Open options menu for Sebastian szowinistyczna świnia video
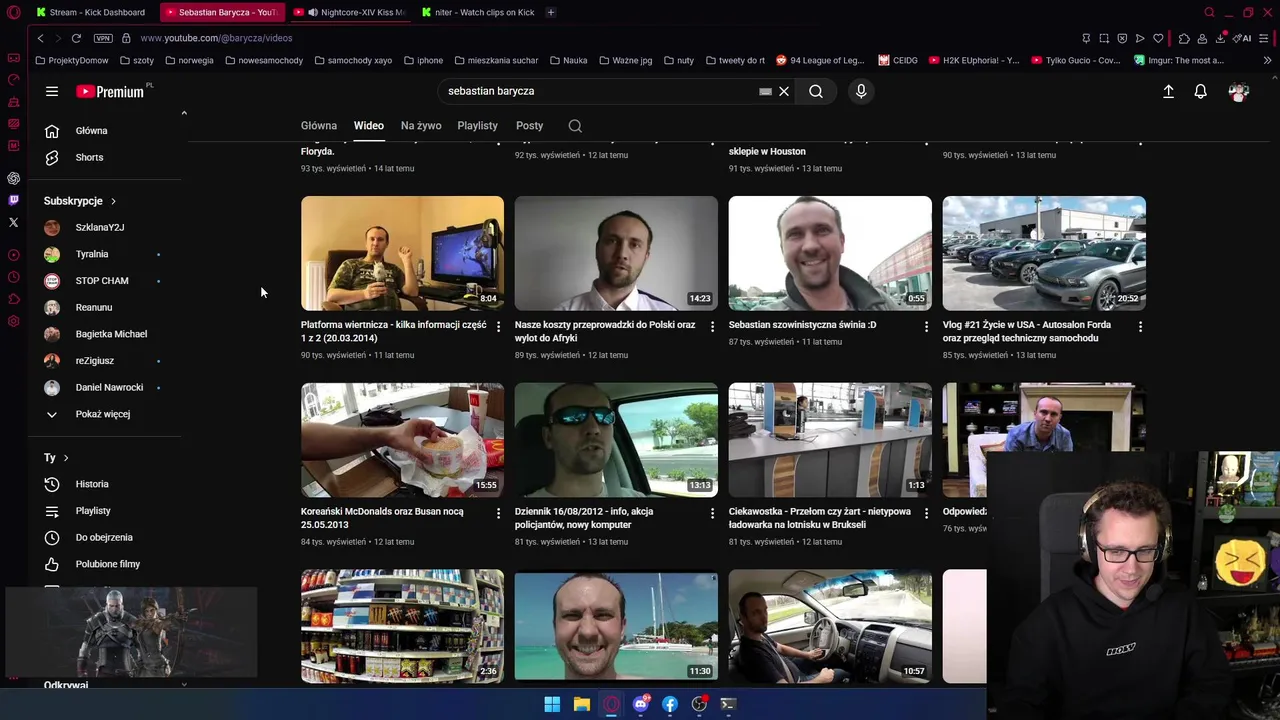 pos(926,327)
